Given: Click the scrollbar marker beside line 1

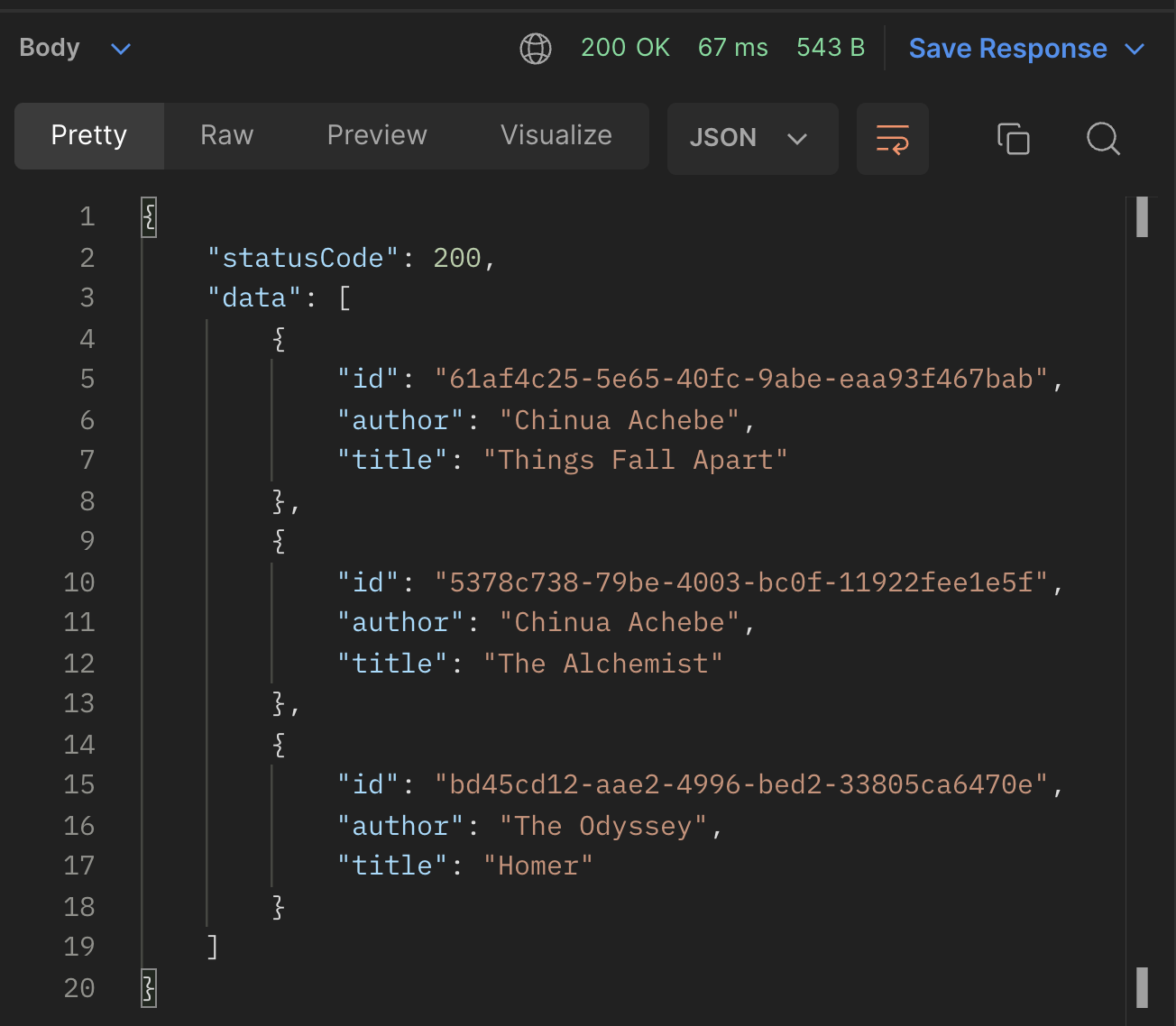Looking at the screenshot, I should (x=1142, y=217).
